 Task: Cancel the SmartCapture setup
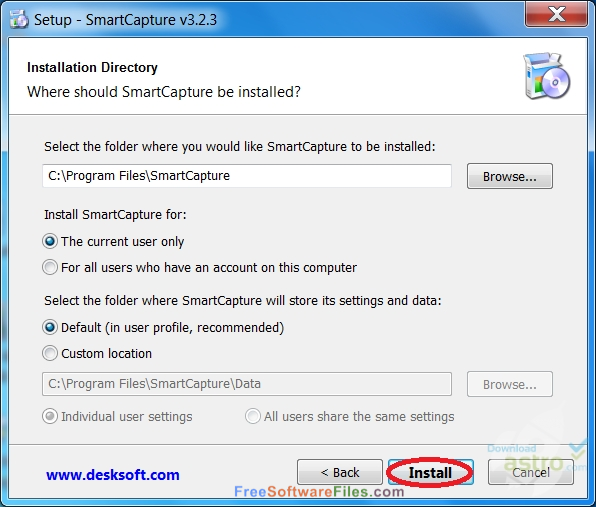click(x=531, y=472)
